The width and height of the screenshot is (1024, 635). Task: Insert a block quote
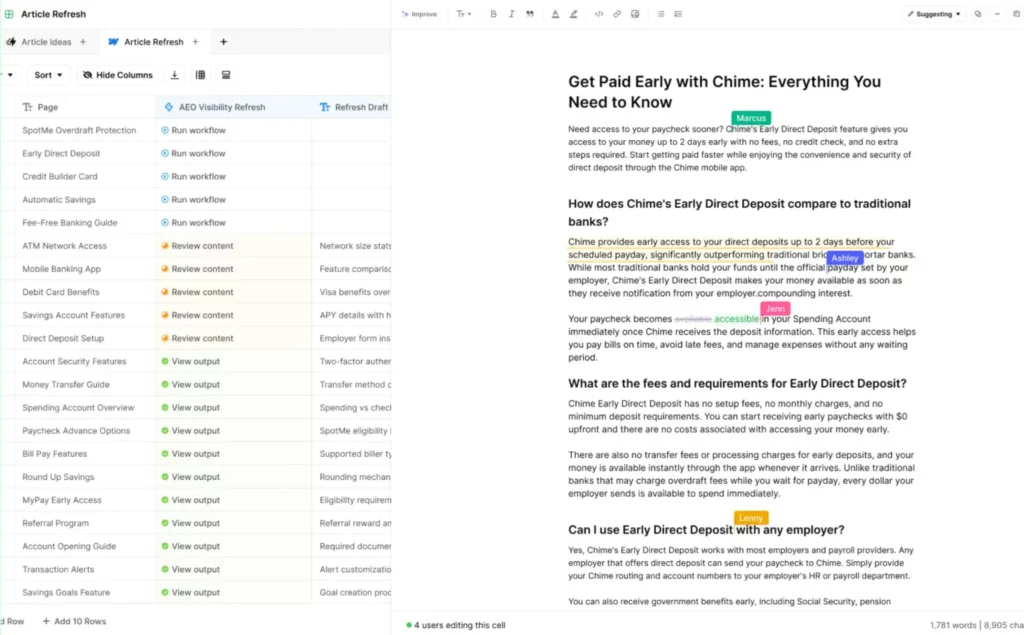click(x=530, y=14)
